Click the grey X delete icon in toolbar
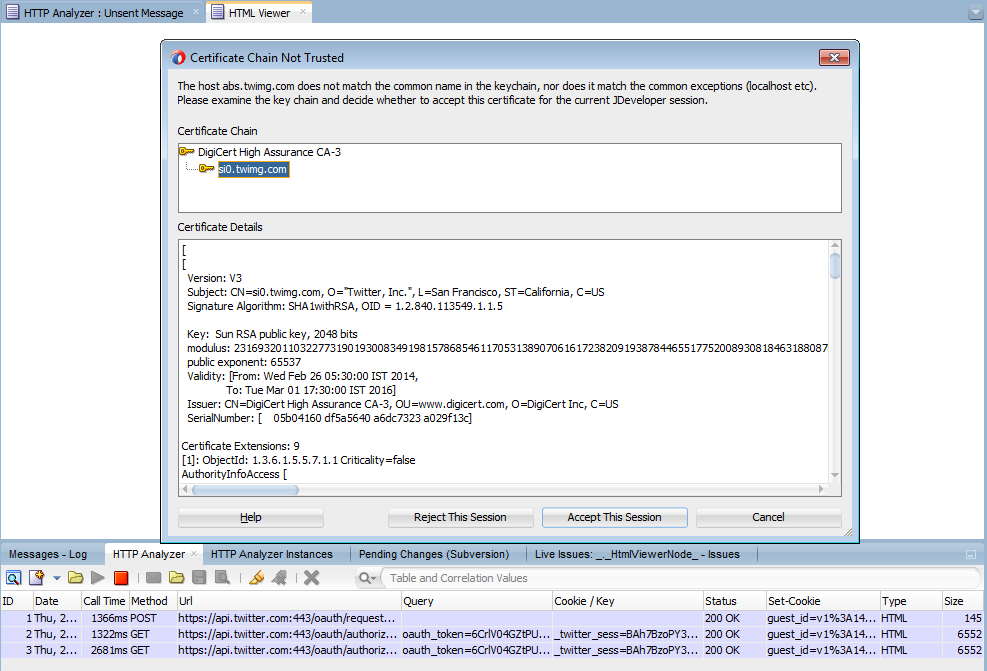Screen dimensions: 987x671 coord(312,577)
